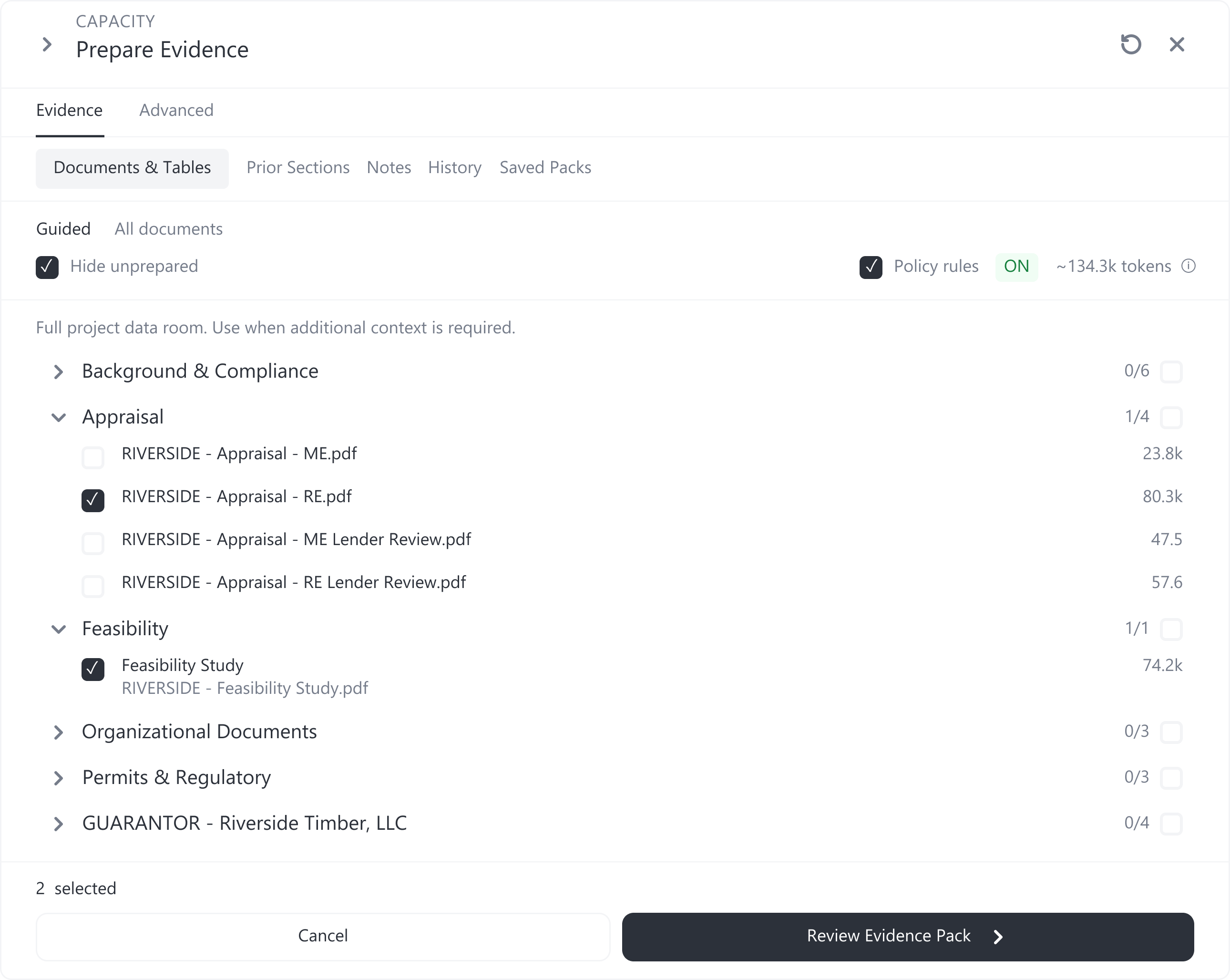Click Review Evidence Pack button
The width and height of the screenshot is (1230, 980).
tap(907, 936)
